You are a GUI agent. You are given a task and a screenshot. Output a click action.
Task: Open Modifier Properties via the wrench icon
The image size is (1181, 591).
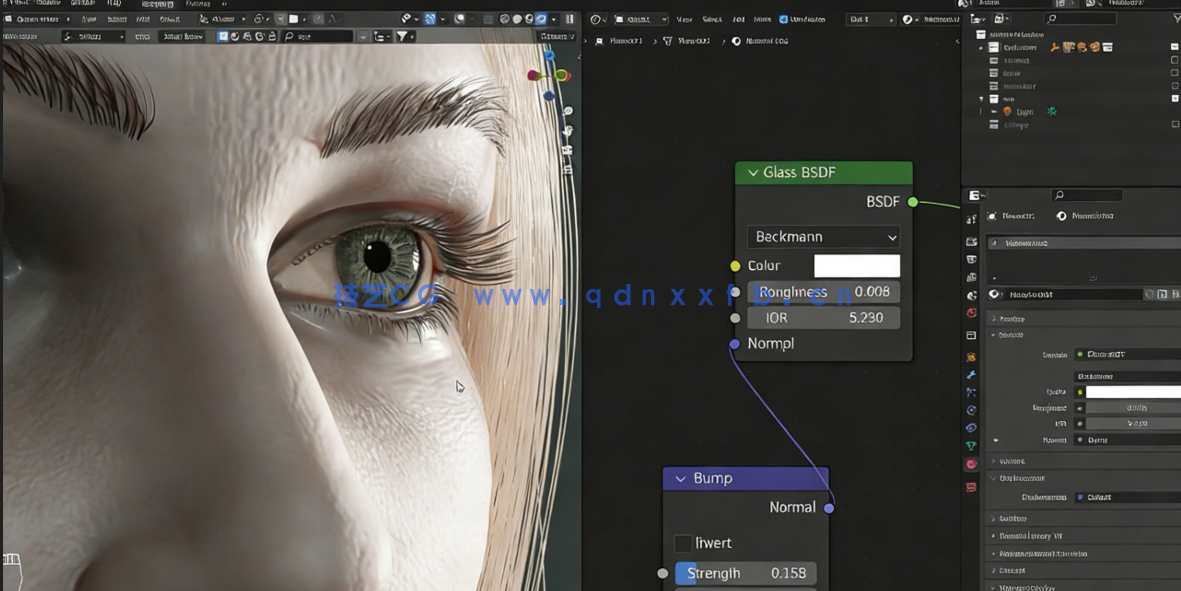pyautogui.click(x=969, y=373)
